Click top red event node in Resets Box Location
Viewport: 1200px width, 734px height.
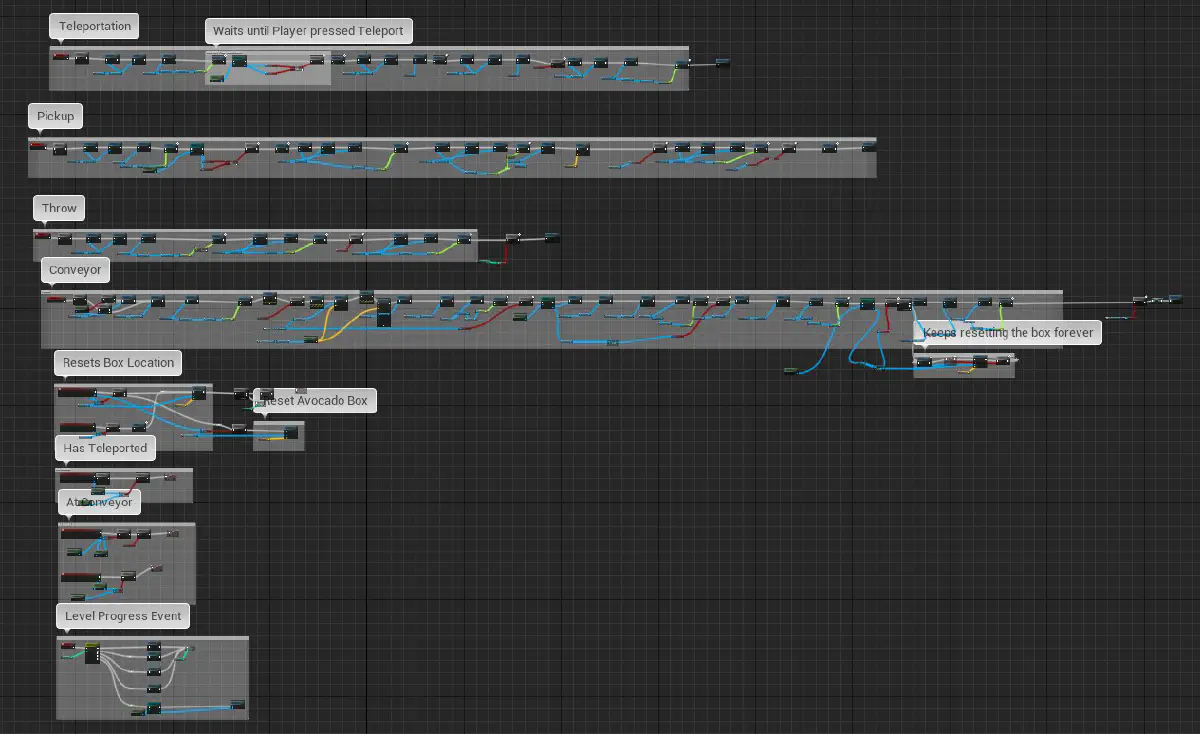pyautogui.click(x=77, y=392)
